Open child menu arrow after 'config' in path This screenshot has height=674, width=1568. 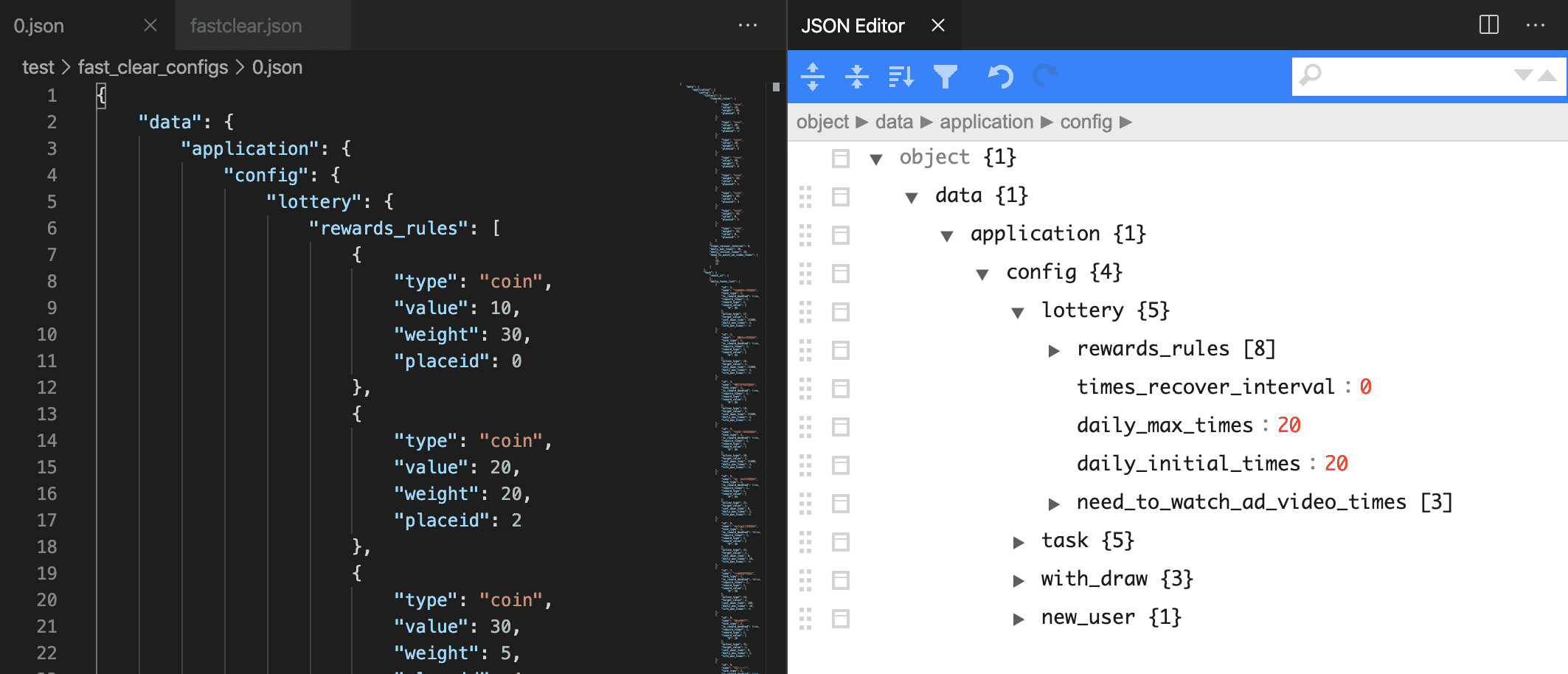pyautogui.click(x=1125, y=122)
